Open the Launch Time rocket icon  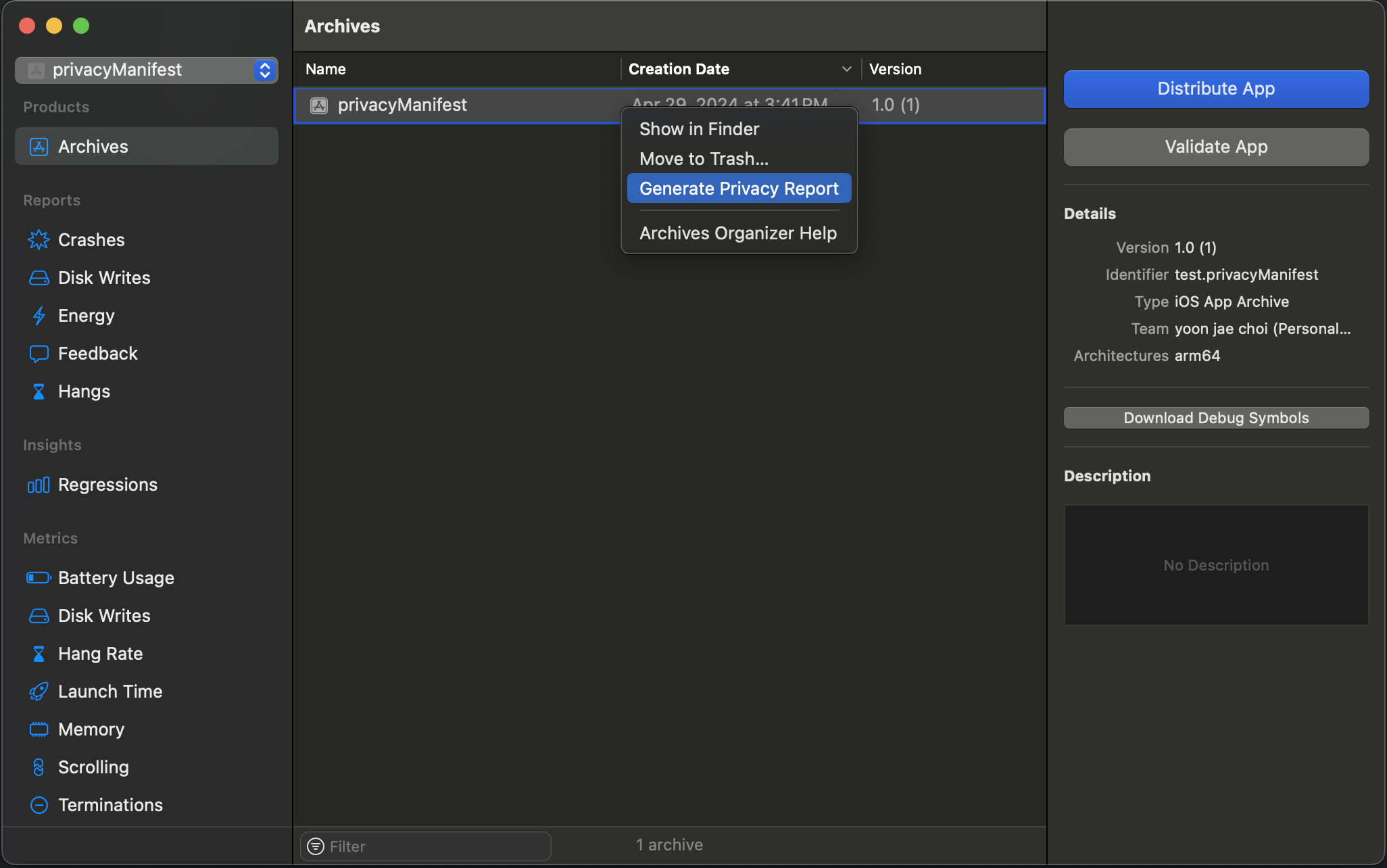point(39,692)
